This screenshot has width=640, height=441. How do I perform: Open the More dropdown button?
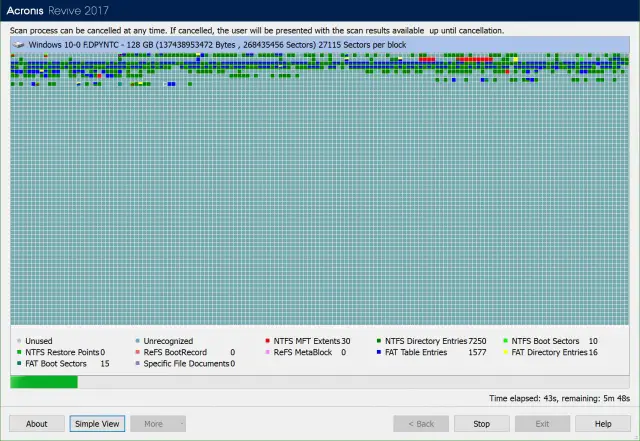[x=158, y=424]
